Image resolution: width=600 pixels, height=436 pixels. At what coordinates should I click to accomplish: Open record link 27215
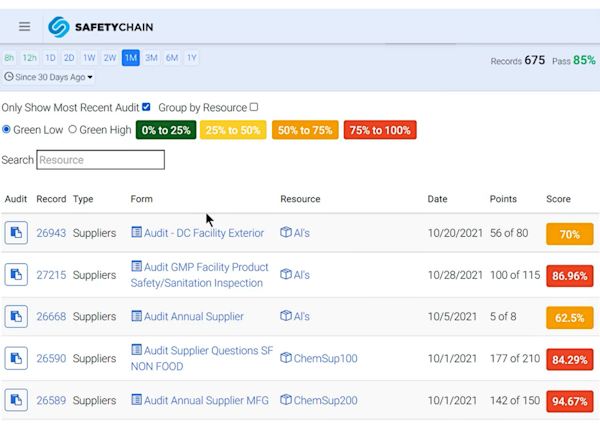pyautogui.click(x=51, y=275)
